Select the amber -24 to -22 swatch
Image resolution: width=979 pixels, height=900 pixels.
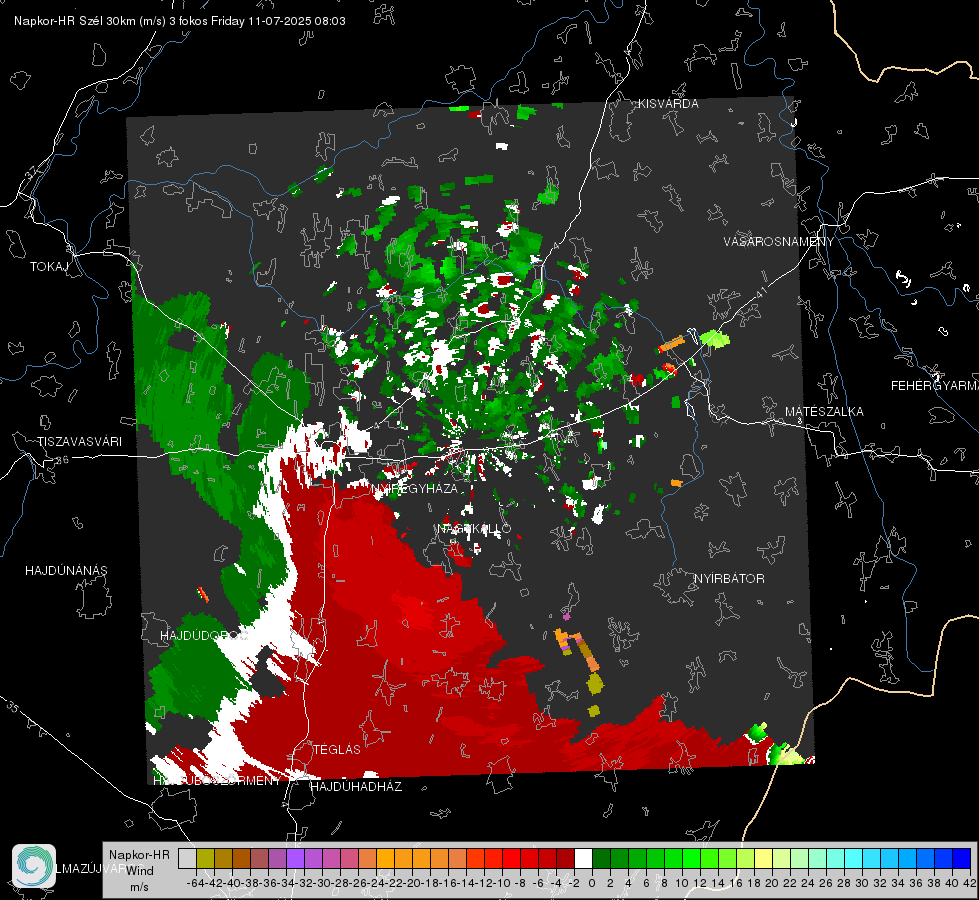click(385, 859)
